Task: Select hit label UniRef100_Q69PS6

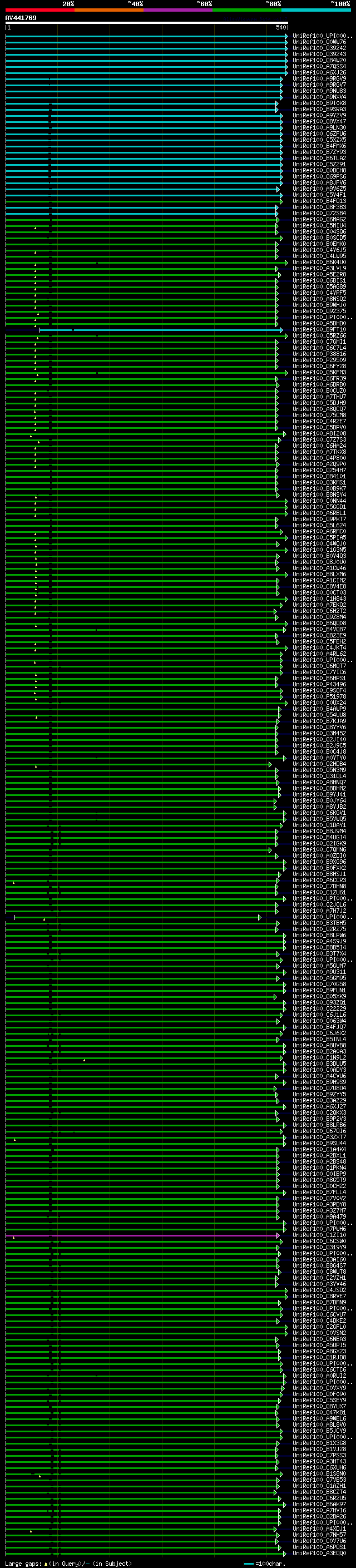Action: pos(319,176)
